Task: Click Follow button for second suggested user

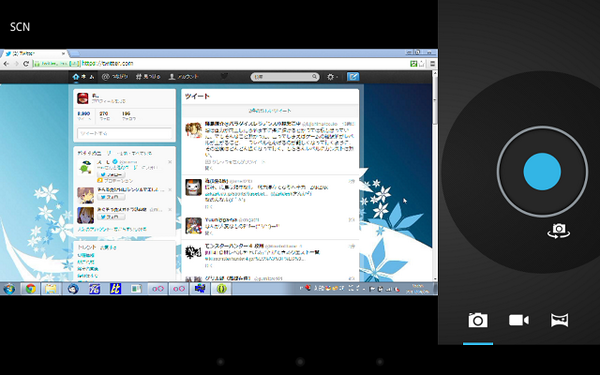Action: pos(111,197)
